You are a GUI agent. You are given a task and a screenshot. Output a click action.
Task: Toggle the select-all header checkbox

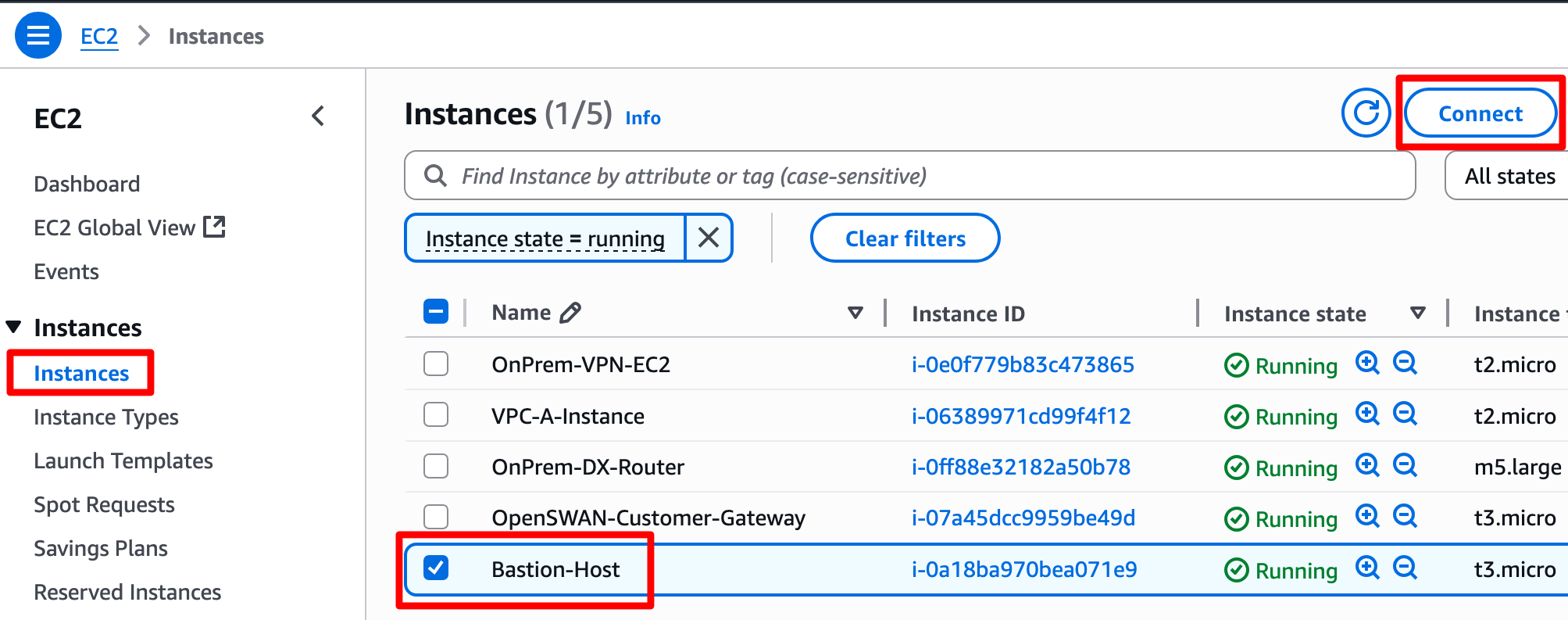[436, 312]
